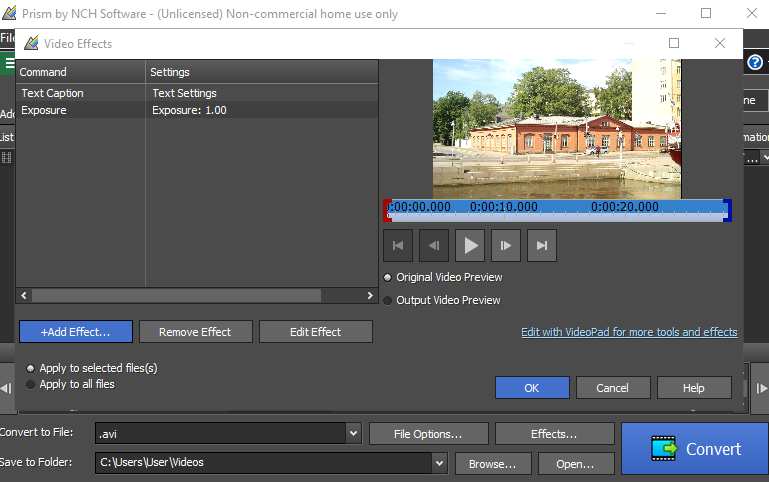769x482 pixels.
Task: Open Edit with VideoPad link
Action: [x=629, y=332]
